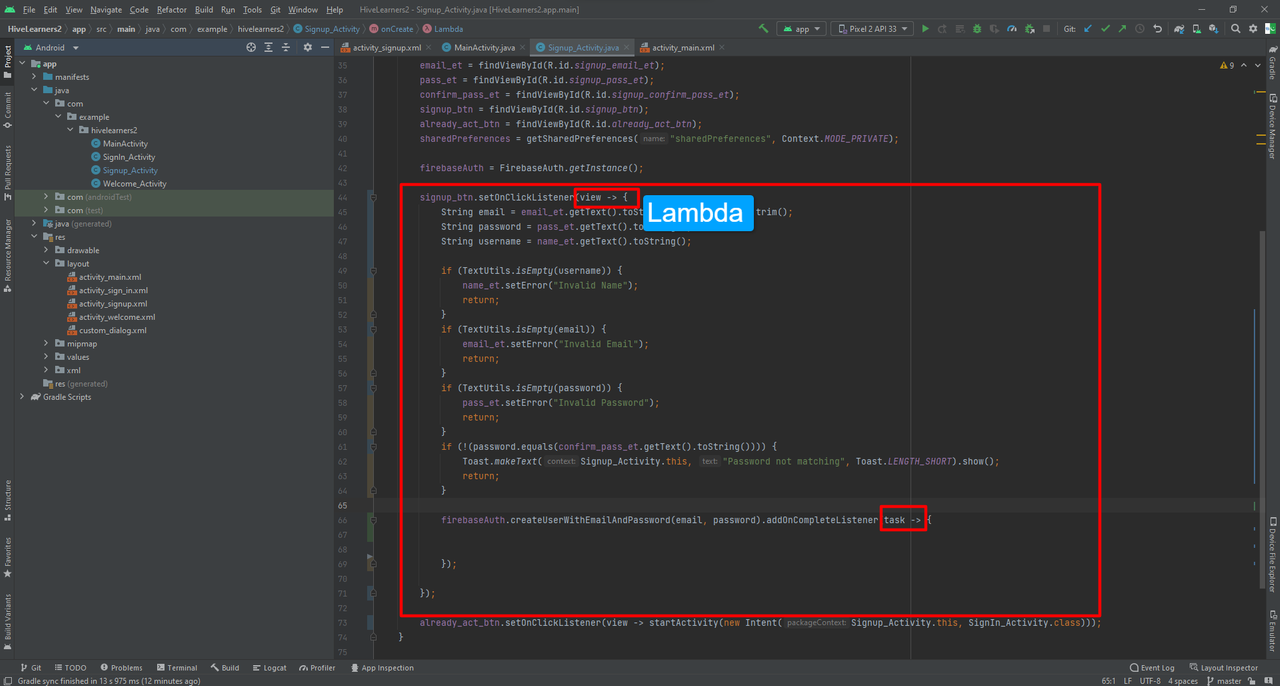Image resolution: width=1280 pixels, height=686 pixels.
Task: Open the Pixel 2 API 33 device dropdown
Action: point(872,29)
